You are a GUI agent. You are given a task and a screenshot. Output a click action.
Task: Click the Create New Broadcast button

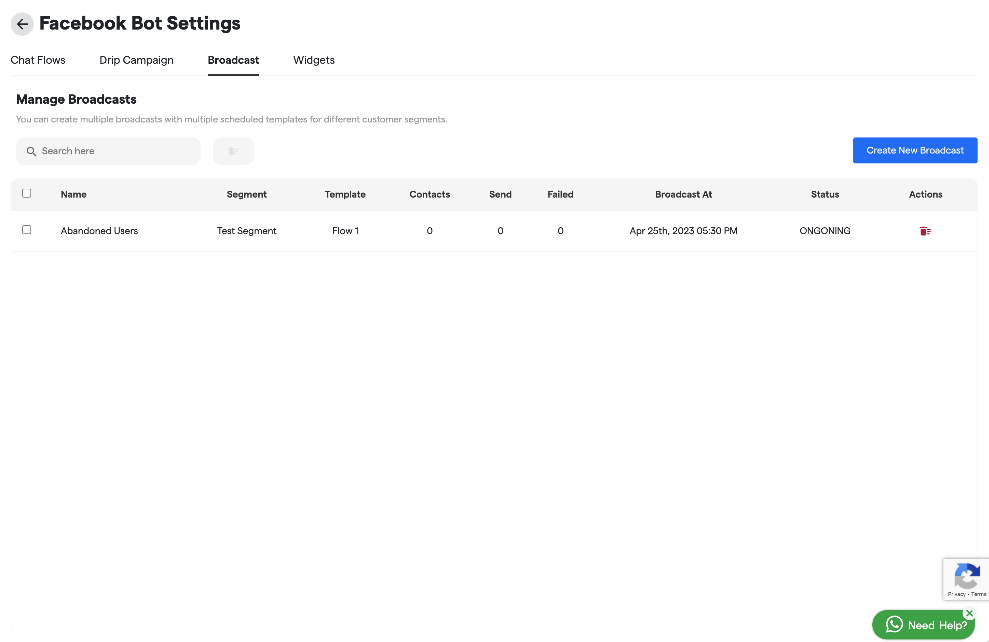[914, 151]
